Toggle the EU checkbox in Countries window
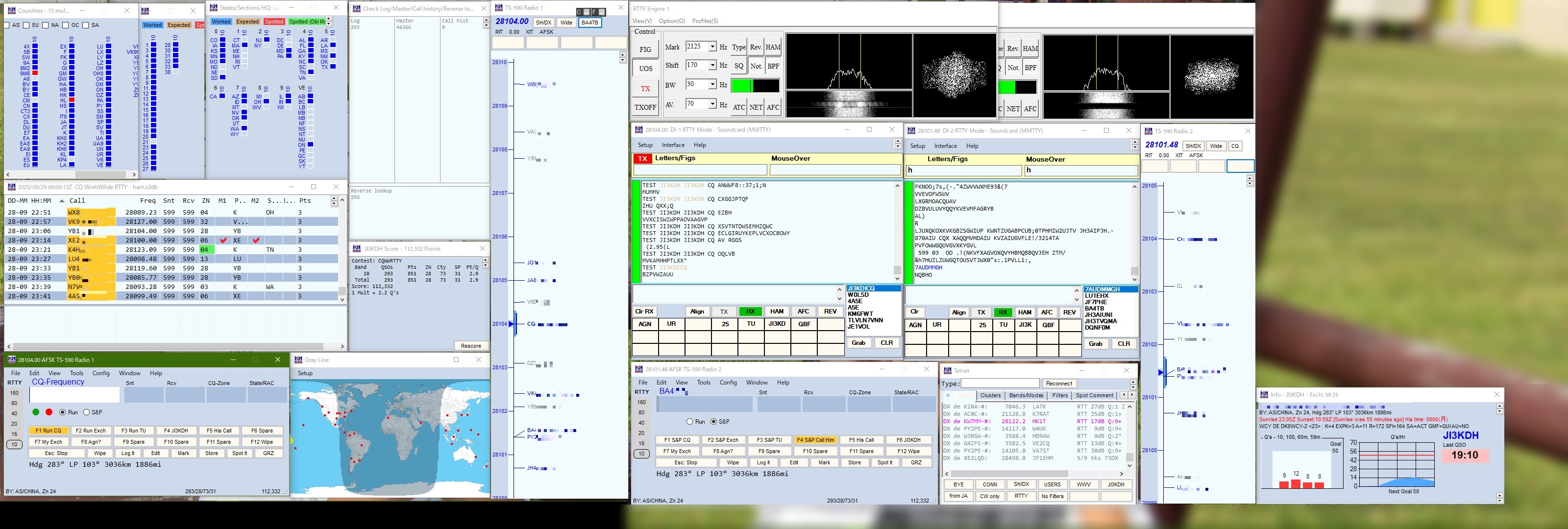Image resolution: width=1568 pixels, height=529 pixels. point(27,25)
